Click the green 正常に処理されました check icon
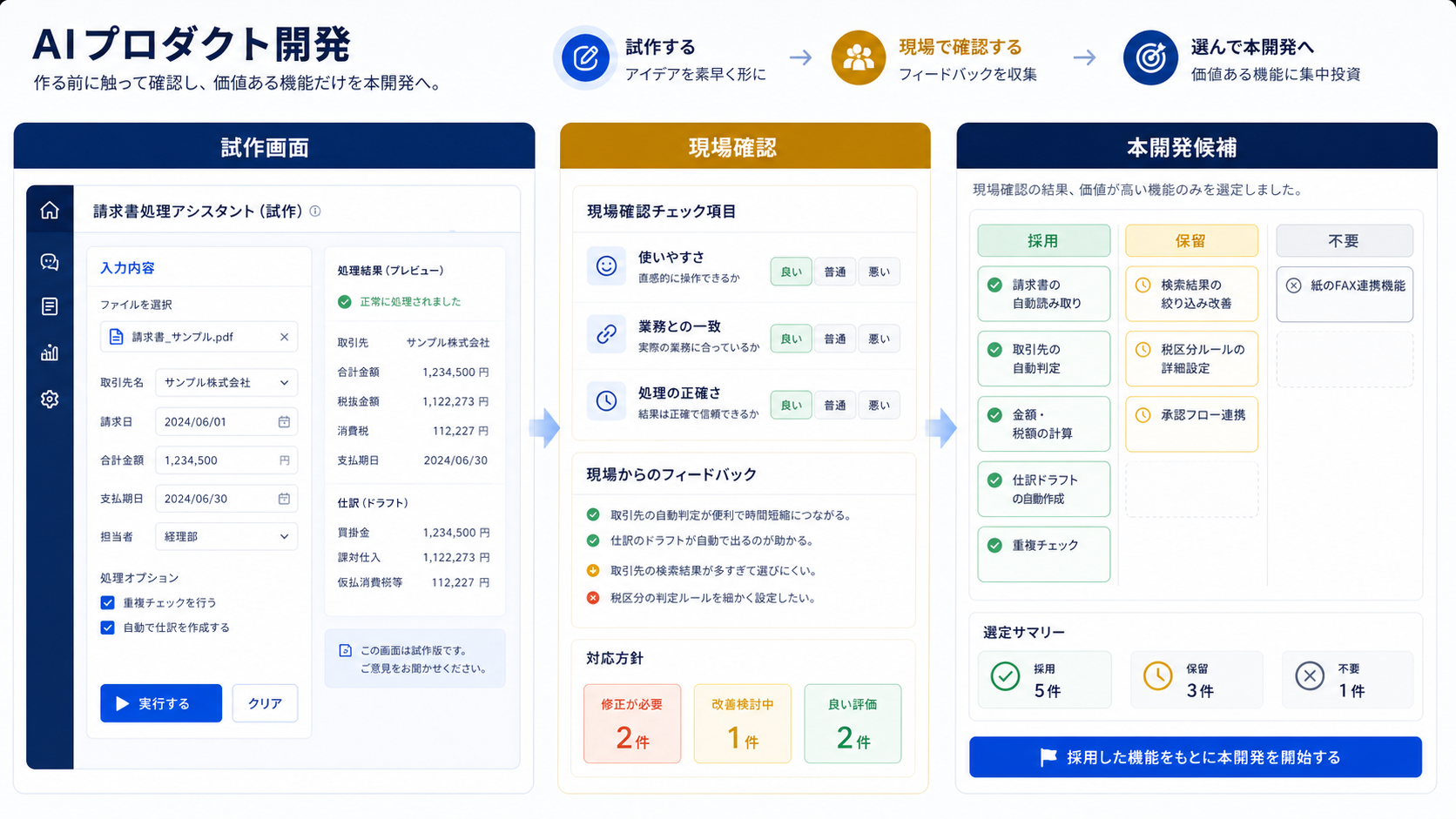The image size is (1456, 819). point(345,302)
